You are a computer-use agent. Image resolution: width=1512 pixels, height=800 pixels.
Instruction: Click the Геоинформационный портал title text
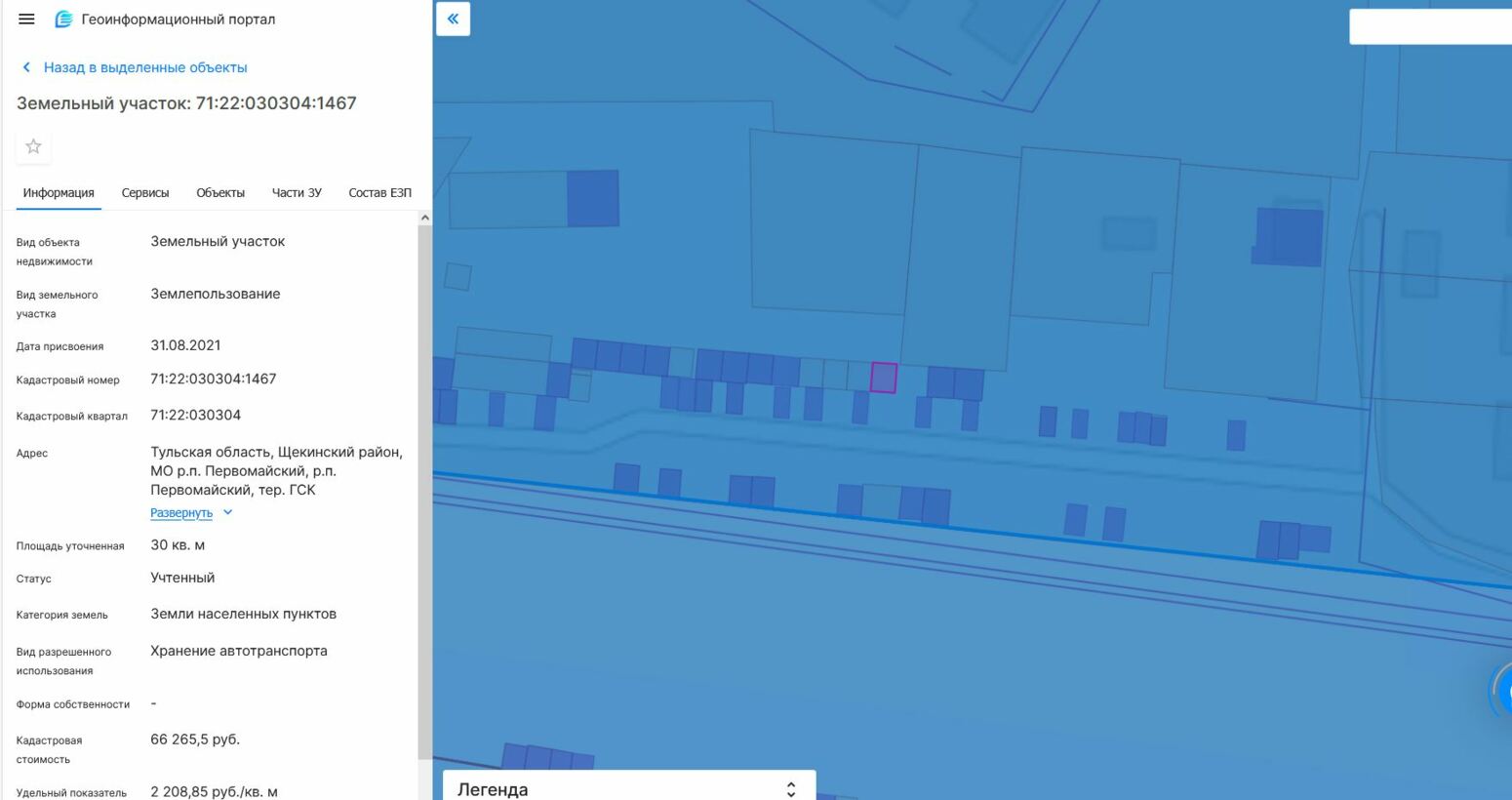(x=179, y=20)
